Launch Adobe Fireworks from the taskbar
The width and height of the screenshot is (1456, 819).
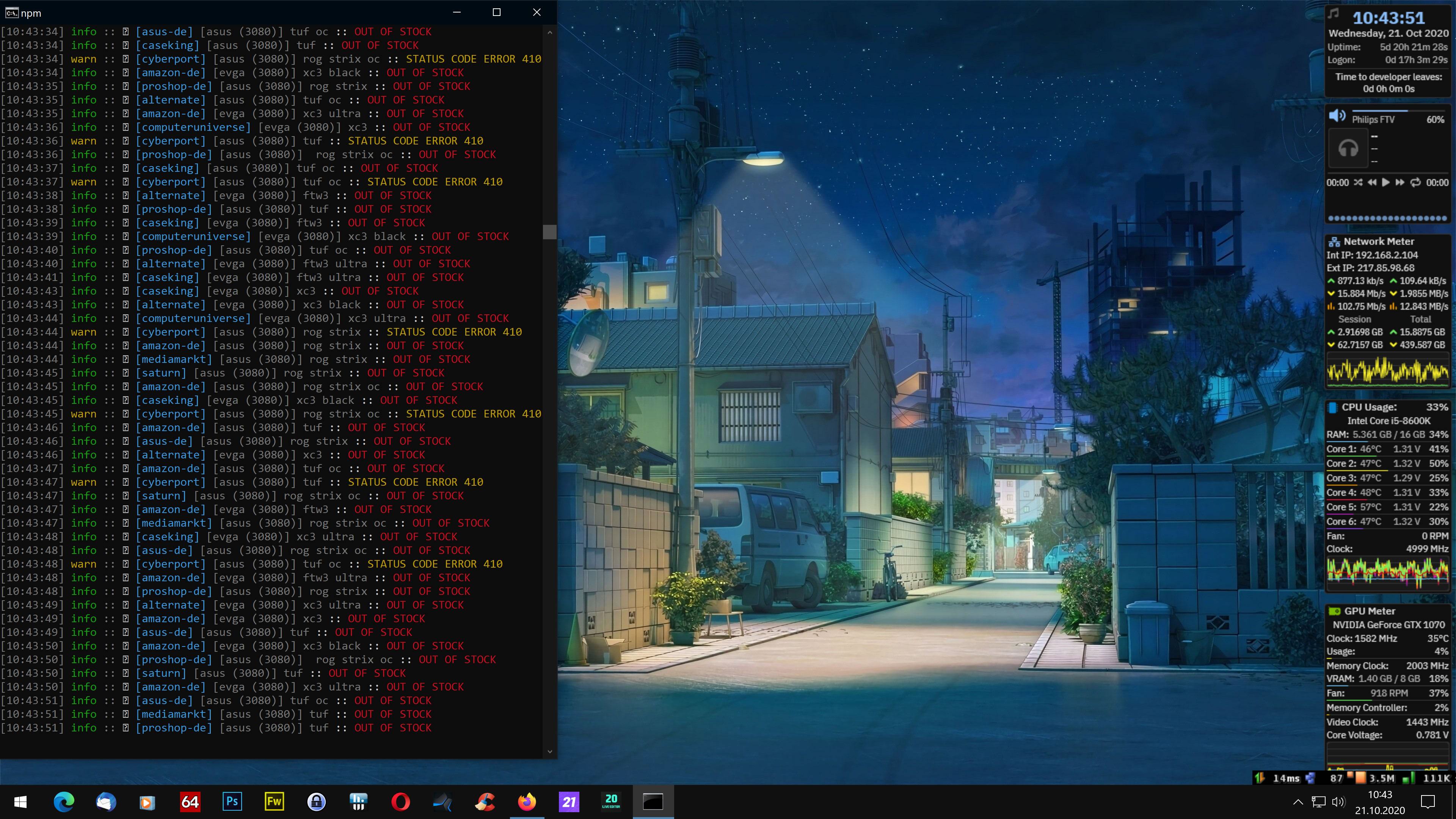274,802
